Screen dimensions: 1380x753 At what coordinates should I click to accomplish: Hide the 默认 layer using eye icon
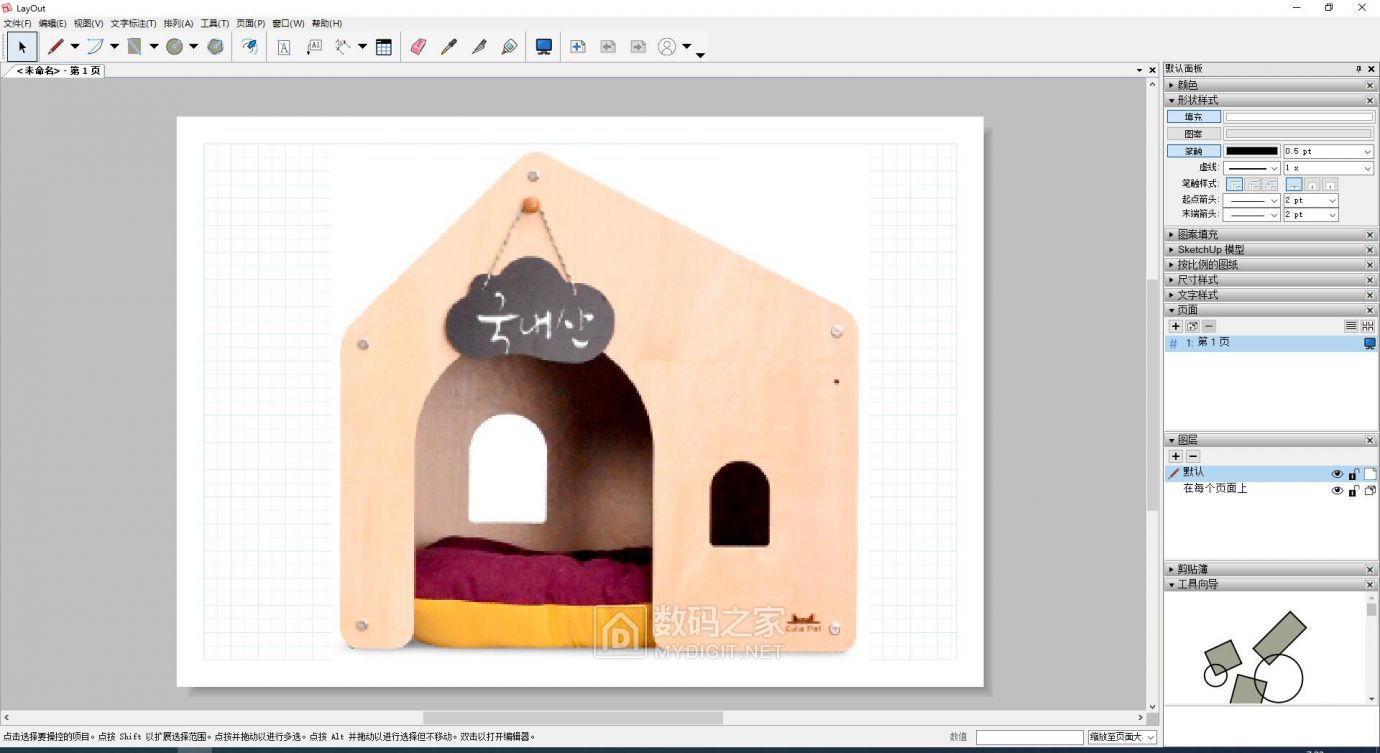pos(1337,474)
